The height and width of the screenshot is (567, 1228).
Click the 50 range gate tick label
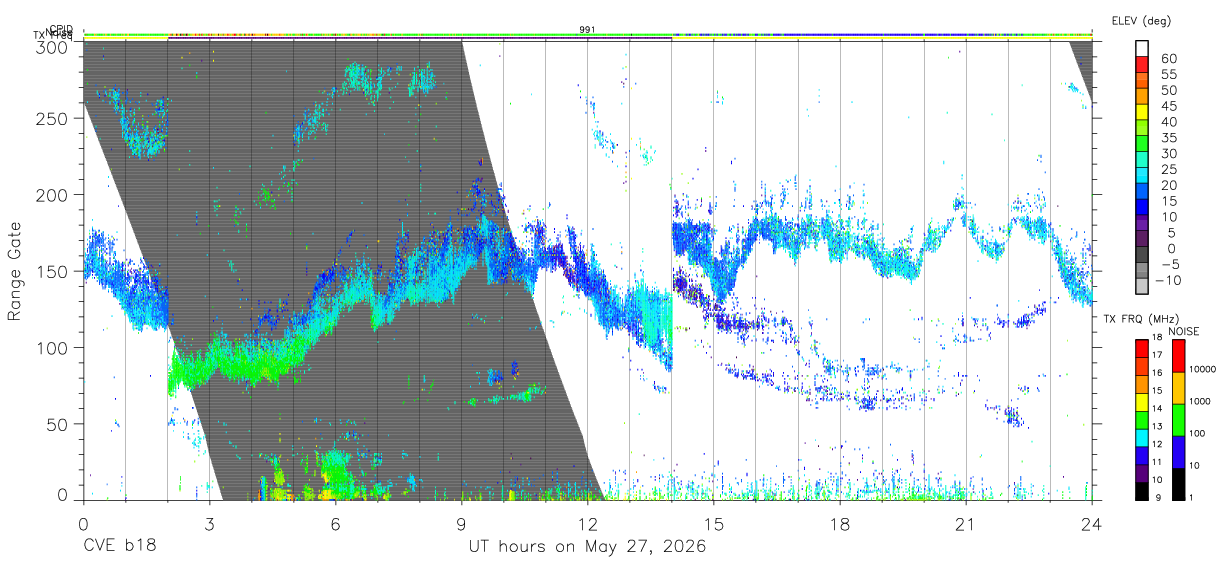58,424
